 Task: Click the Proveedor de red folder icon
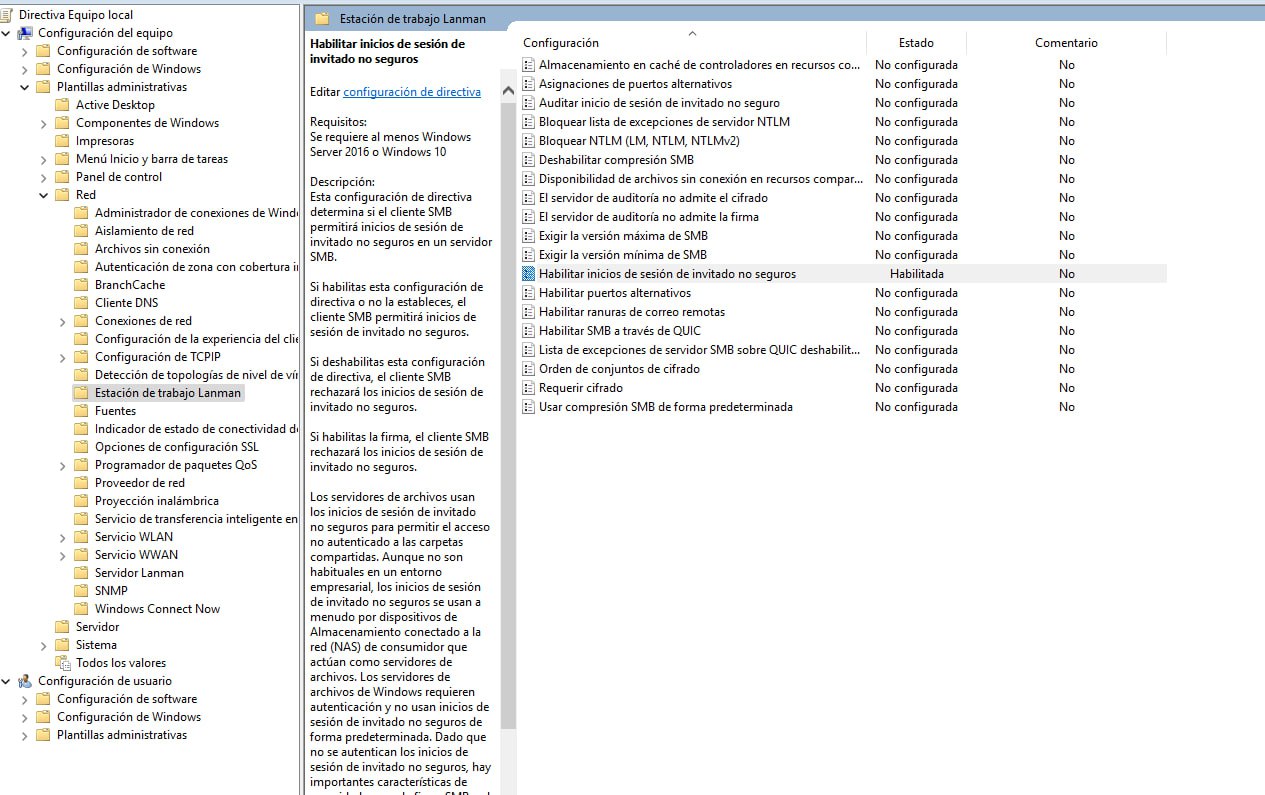point(81,483)
